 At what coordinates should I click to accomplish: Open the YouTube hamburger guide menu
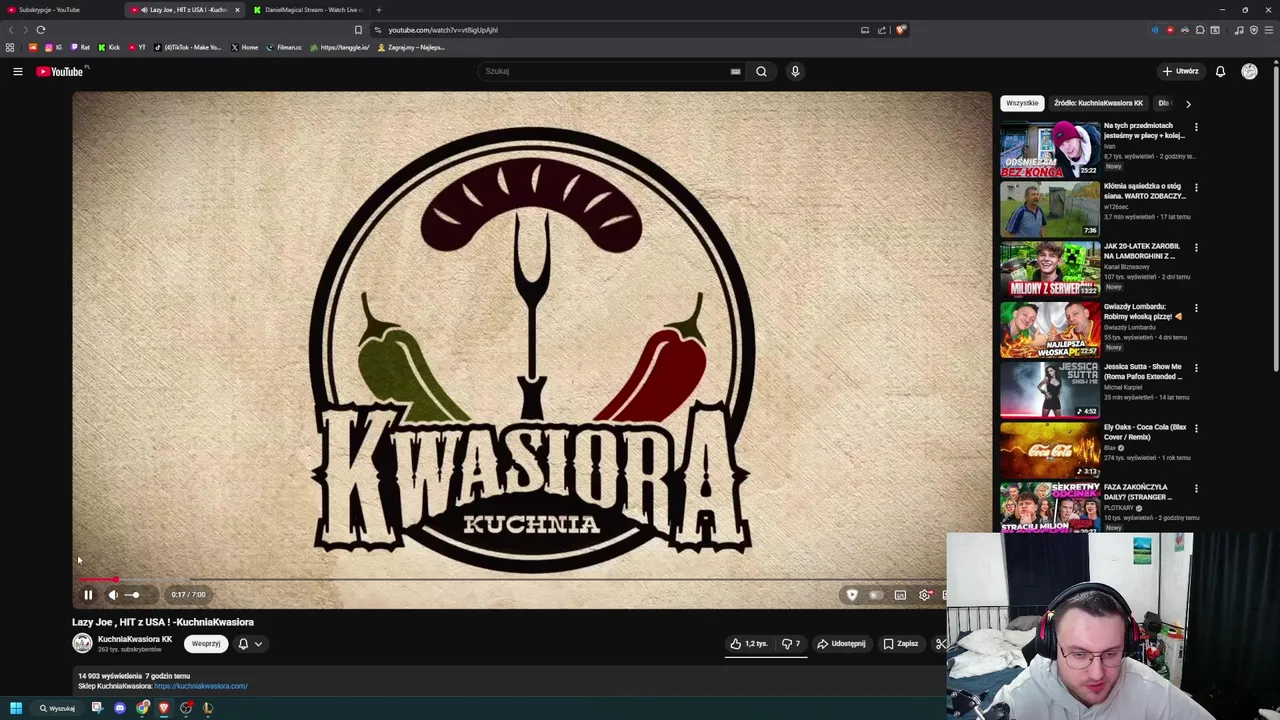[17, 71]
